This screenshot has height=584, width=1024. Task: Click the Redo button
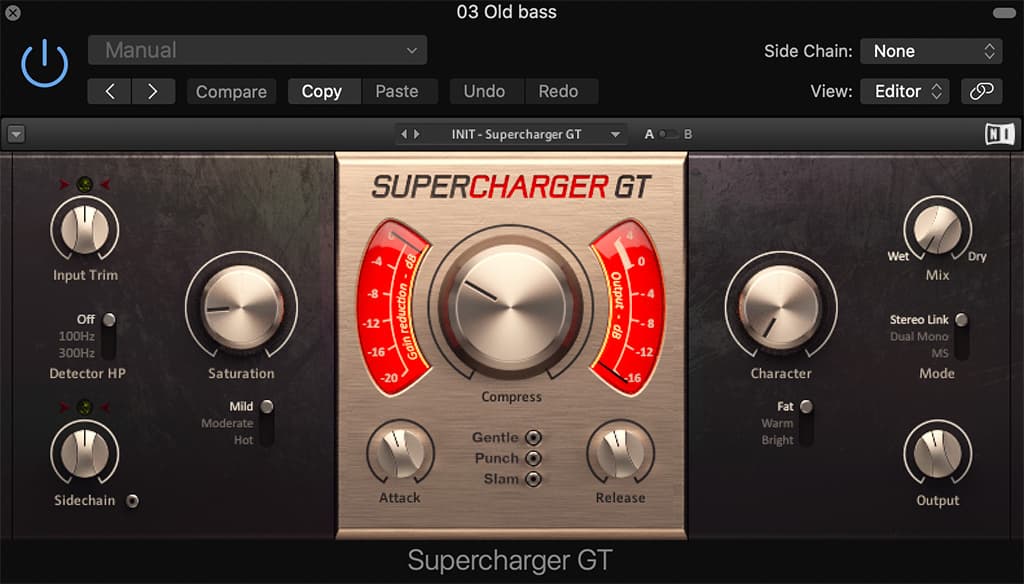point(561,91)
